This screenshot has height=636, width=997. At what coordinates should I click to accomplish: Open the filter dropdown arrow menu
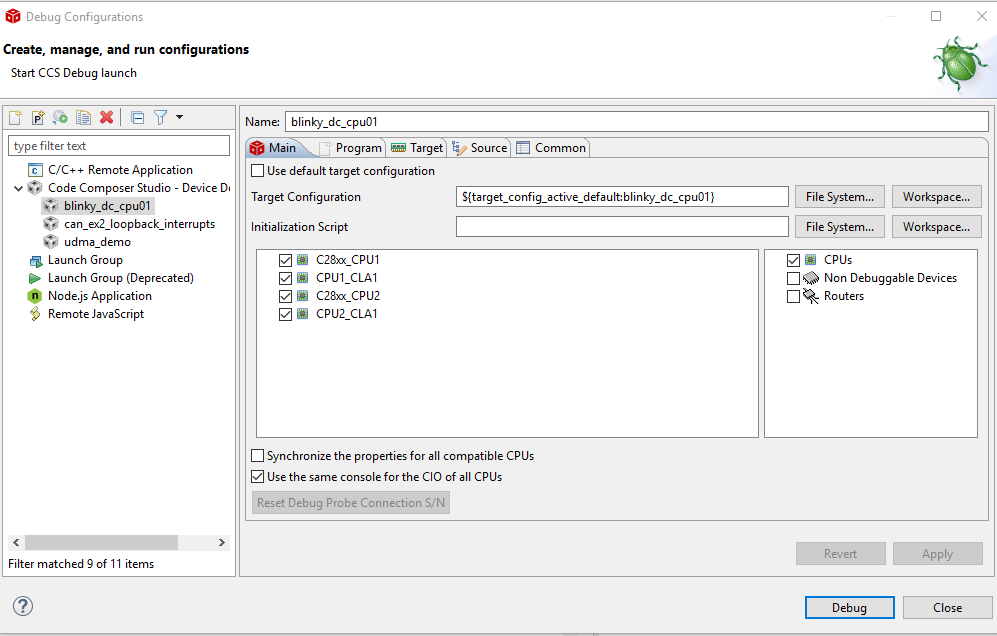click(x=180, y=118)
